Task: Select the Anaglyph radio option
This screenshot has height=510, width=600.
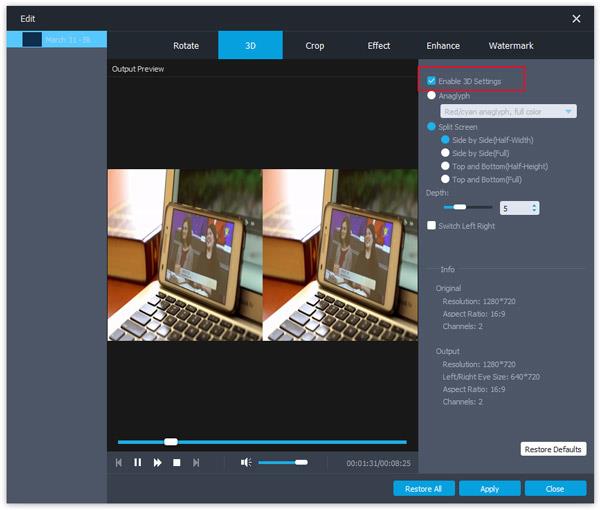Action: tap(431, 95)
